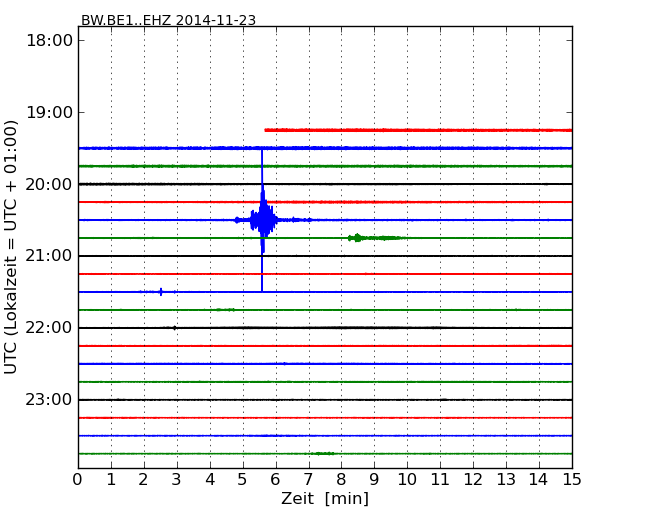Click x-axis tick label 13
The width and height of the screenshot is (650, 520).
[506, 480]
